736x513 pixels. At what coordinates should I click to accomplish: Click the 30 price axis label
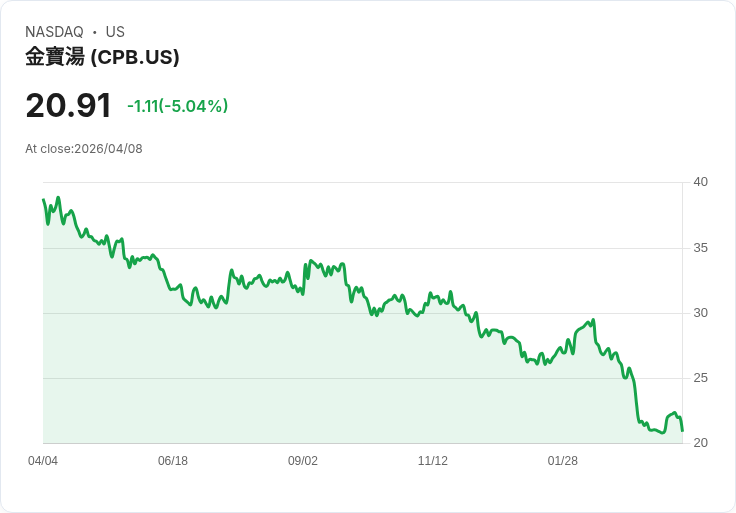700,313
